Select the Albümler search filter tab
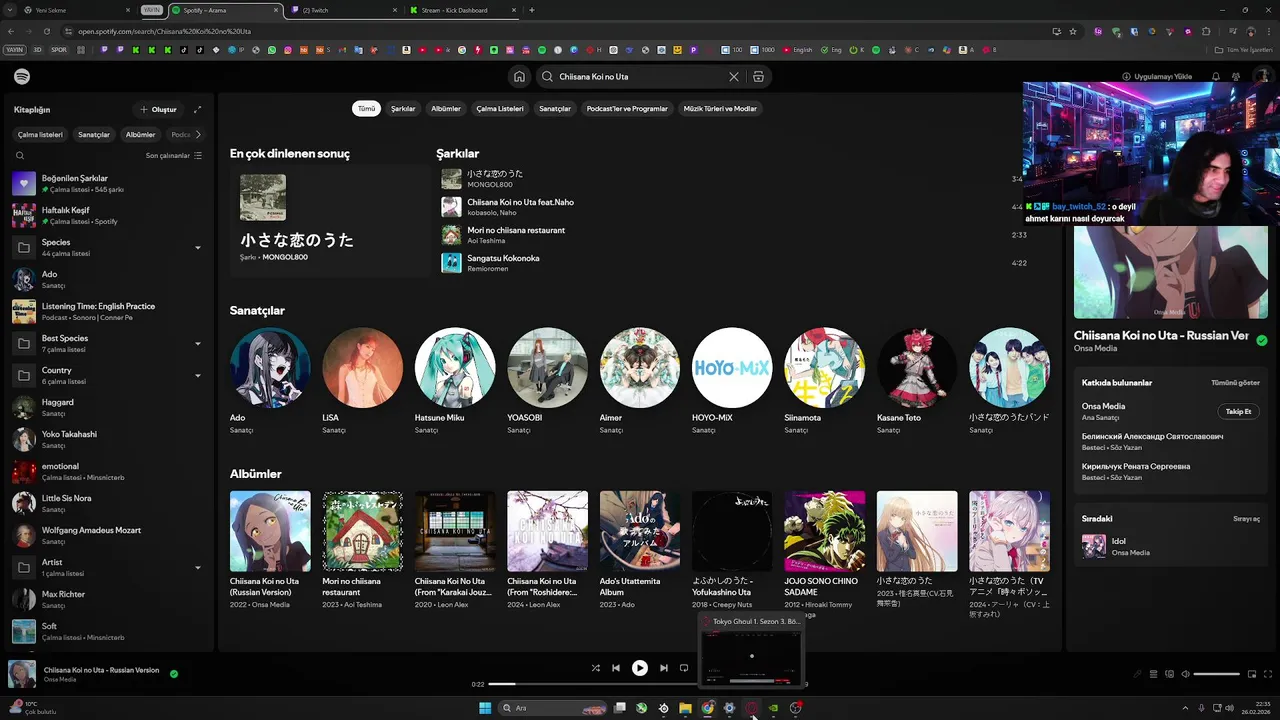The height and width of the screenshot is (720, 1280). tap(446, 109)
